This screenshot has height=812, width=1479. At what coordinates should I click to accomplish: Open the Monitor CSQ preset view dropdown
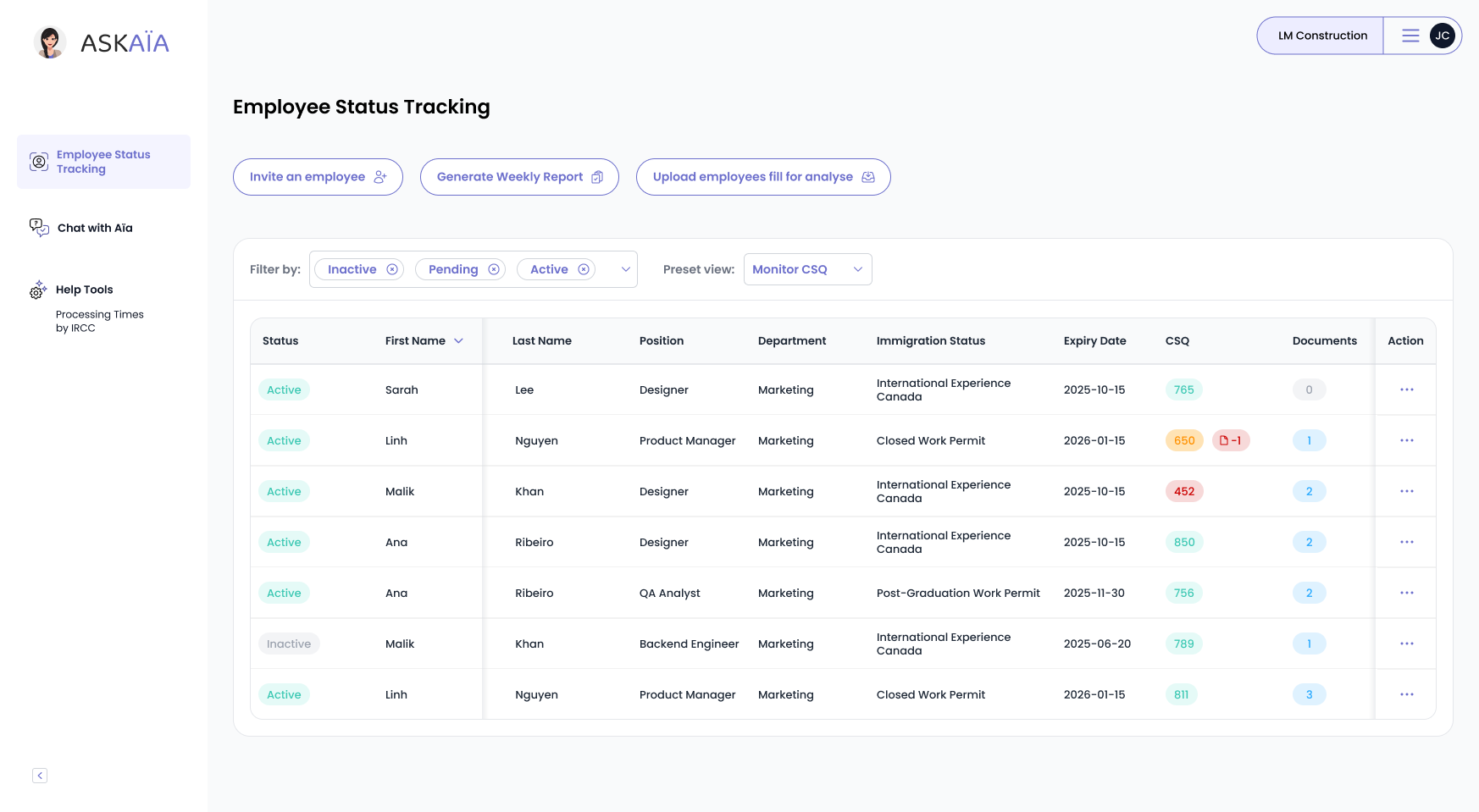tap(807, 269)
